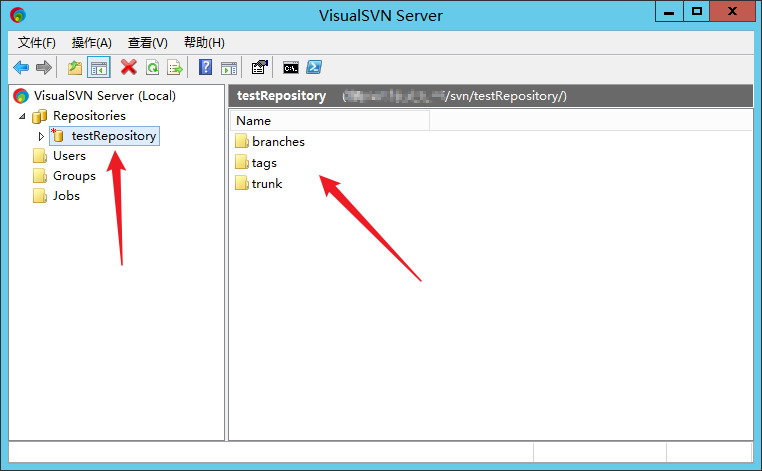
Task: Select Users node in tree
Action: tap(69, 156)
